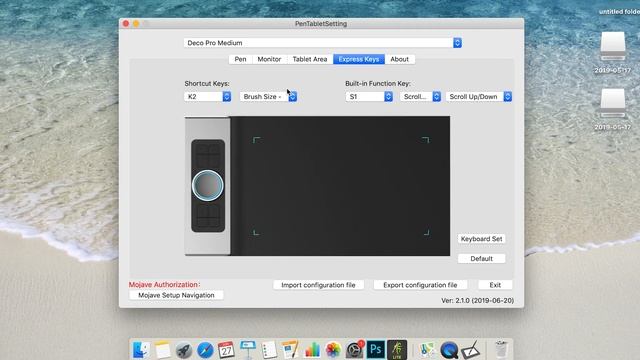Screen dimensions: 640x360
Task: Open the Trash in the dock
Action: [501, 350]
